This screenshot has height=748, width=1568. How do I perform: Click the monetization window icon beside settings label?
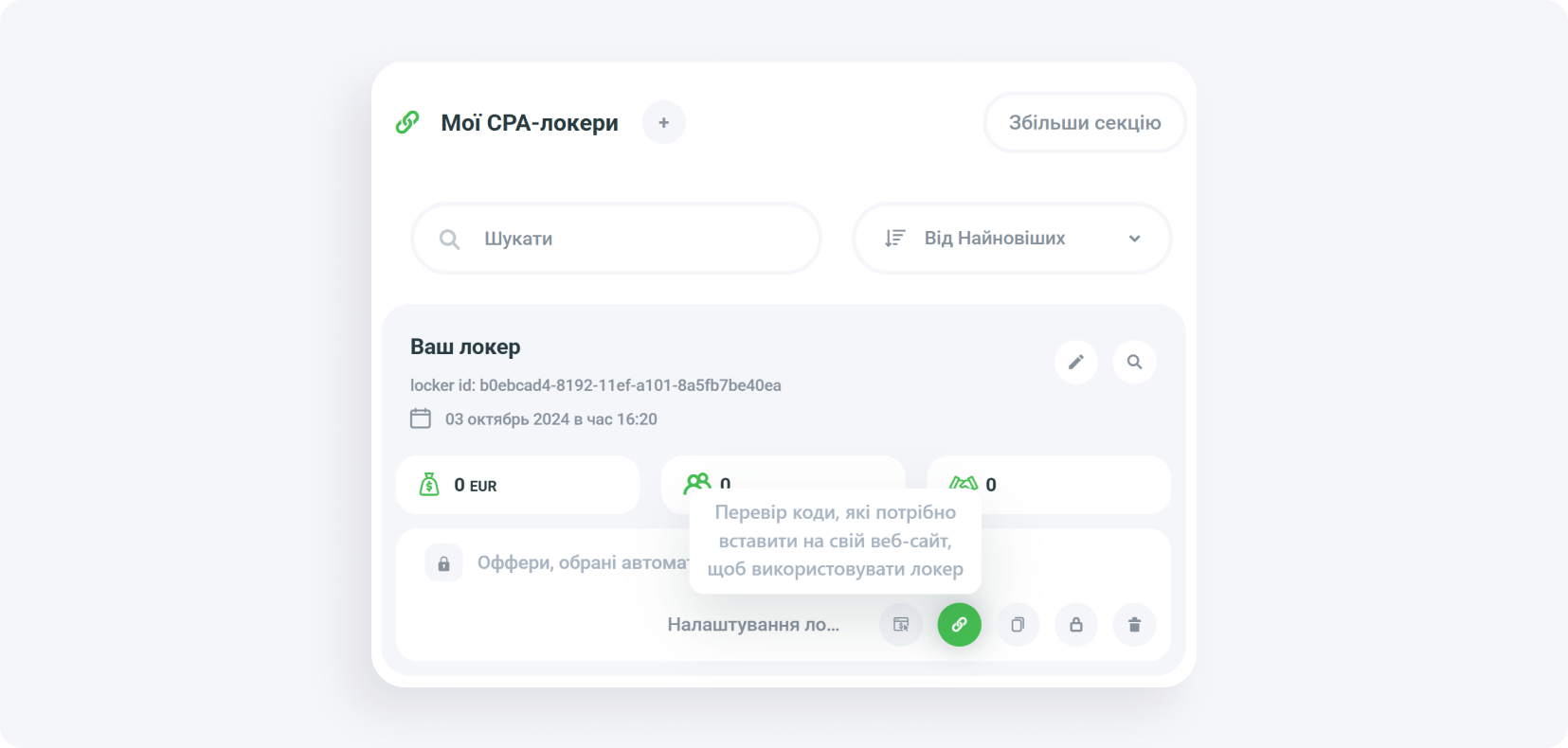pyautogui.click(x=901, y=625)
